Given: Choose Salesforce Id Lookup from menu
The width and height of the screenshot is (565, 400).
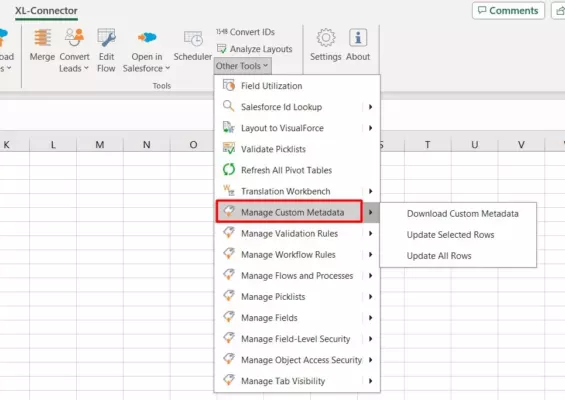Looking at the screenshot, I should click(297, 107).
